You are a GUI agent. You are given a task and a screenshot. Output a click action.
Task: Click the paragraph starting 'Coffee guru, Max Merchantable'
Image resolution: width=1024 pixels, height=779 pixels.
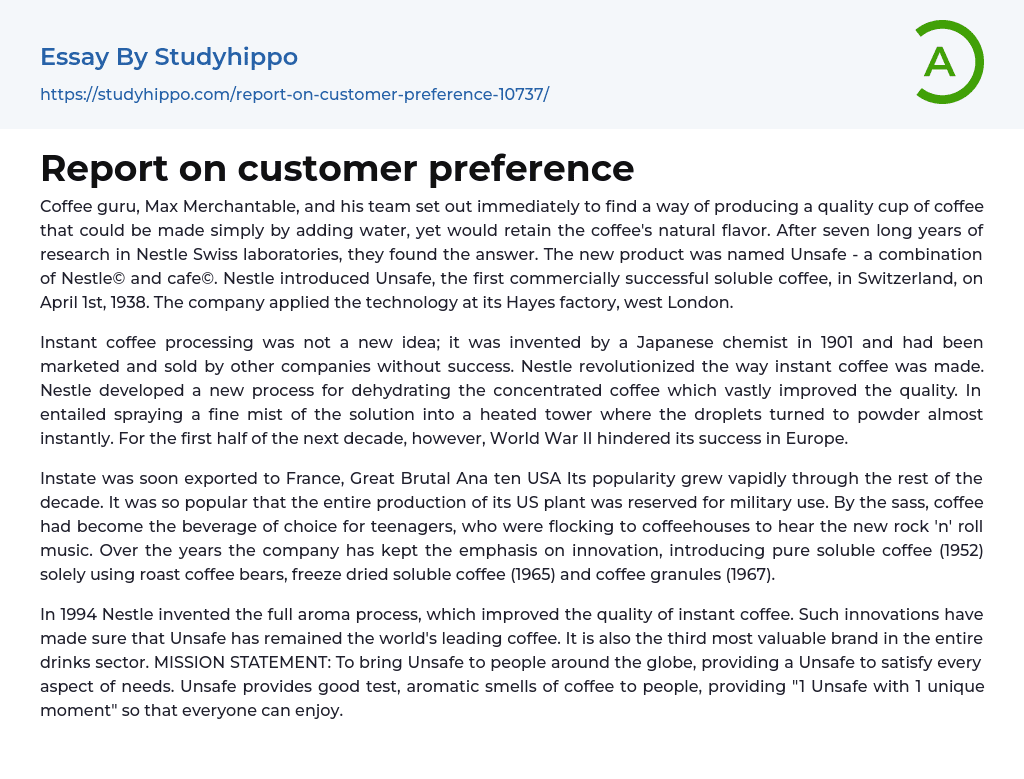[x=511, y=254]
